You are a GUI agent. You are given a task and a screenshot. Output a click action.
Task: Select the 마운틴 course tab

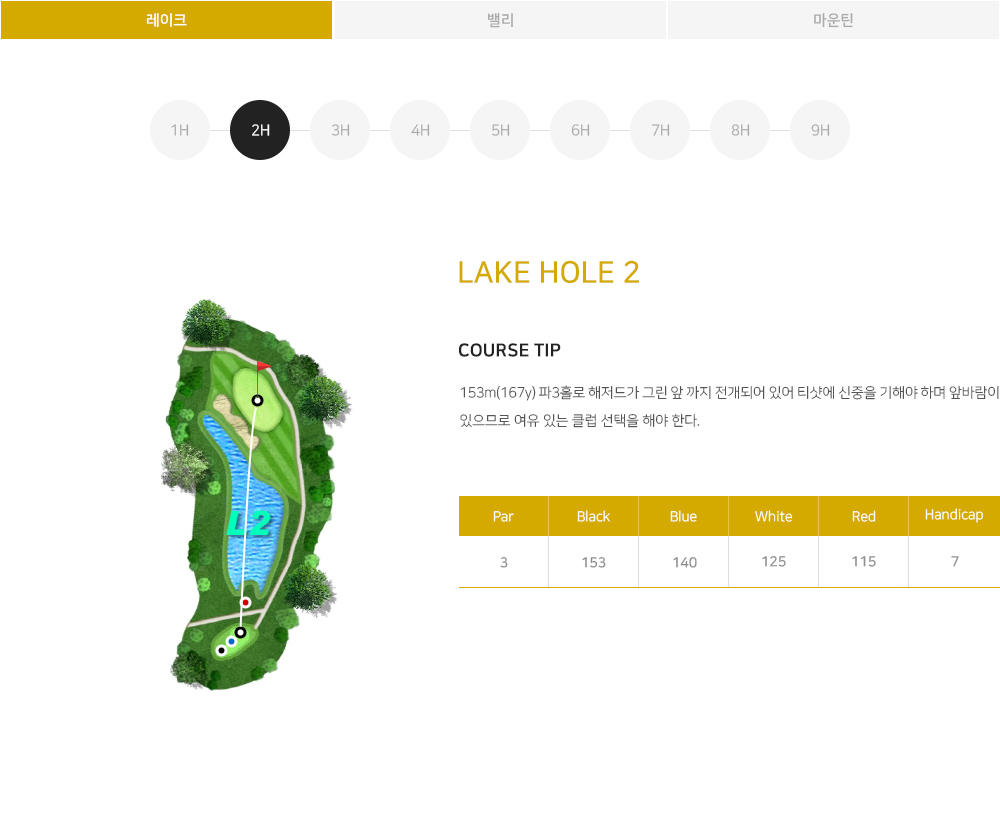833,20
